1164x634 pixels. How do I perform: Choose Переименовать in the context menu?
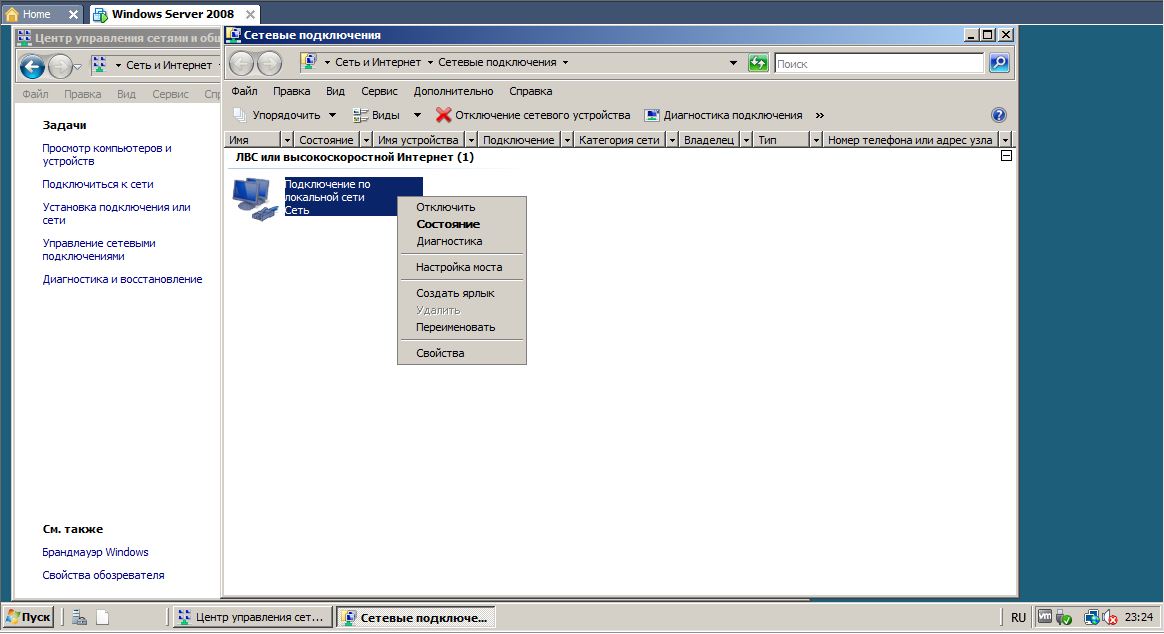click(462, 327)
